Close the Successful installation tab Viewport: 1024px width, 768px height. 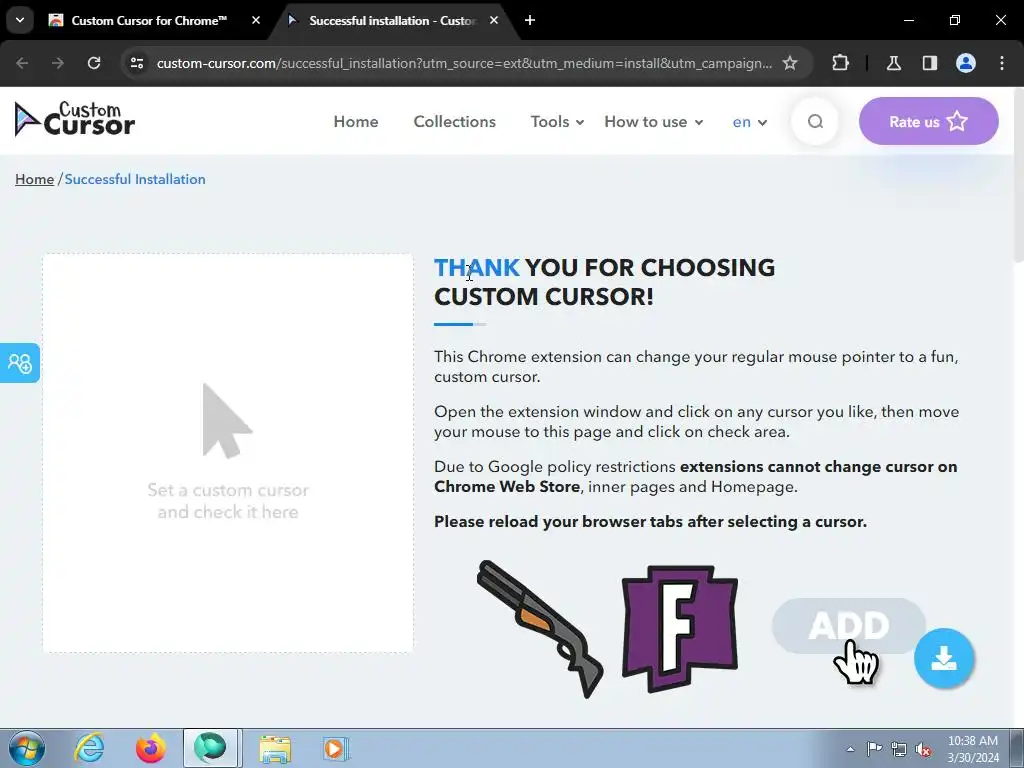click(494, 20)
